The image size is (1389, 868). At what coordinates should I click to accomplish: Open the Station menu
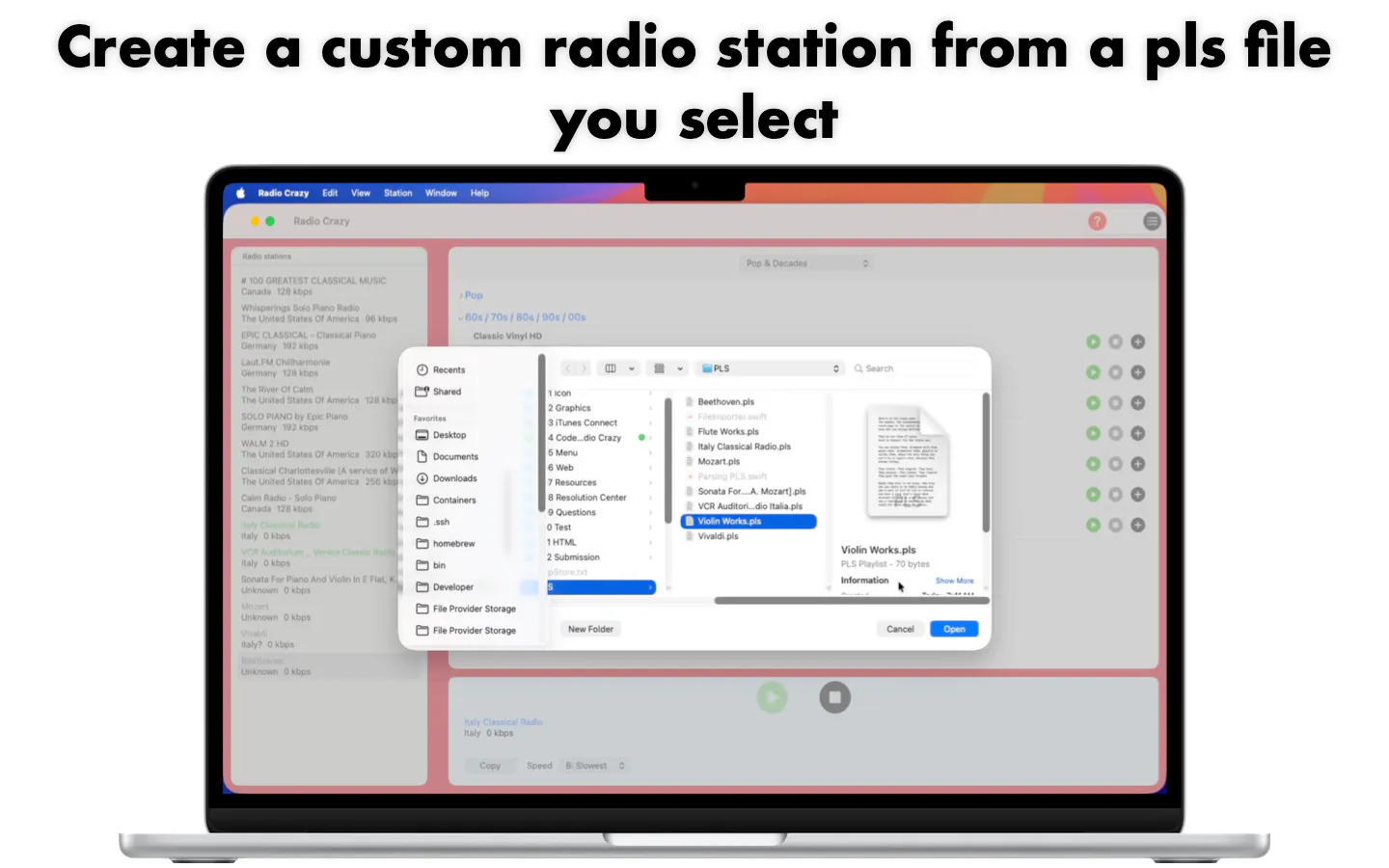pos(397,193)
